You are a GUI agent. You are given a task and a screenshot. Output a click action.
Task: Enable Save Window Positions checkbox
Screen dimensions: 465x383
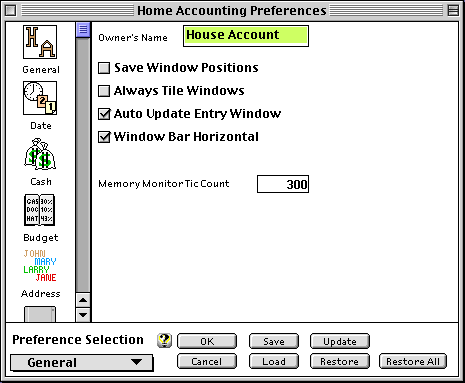click(104, 68)
